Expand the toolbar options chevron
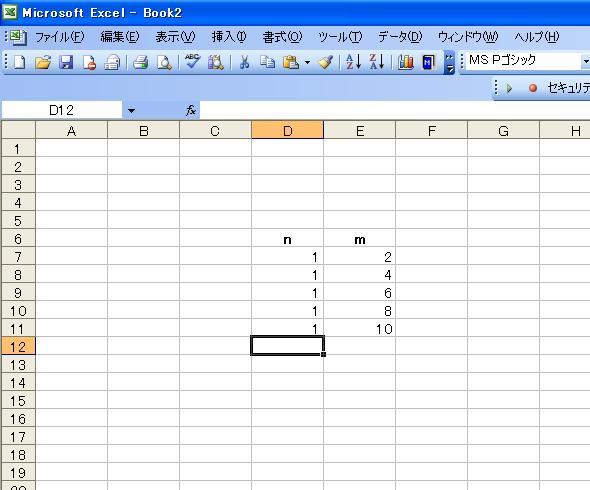Screen dimensions: 590x490 (x=449, y=62)
